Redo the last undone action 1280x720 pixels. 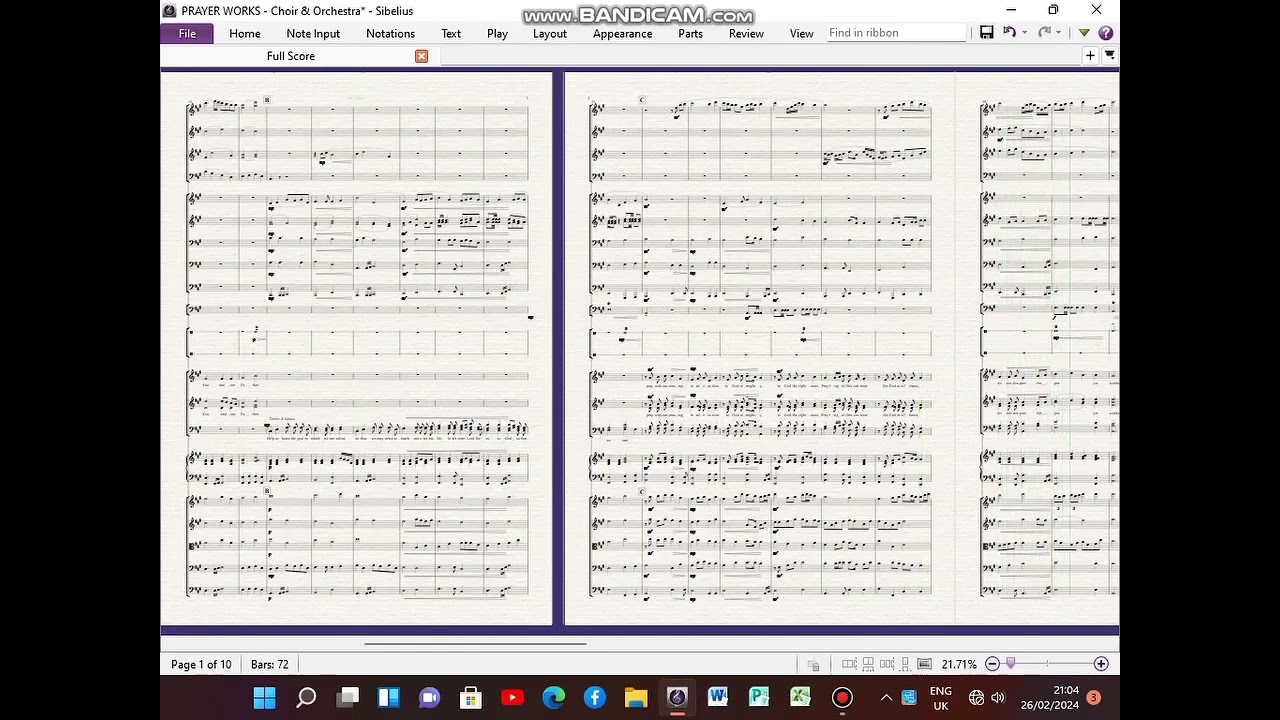[x=1044, y=33]
